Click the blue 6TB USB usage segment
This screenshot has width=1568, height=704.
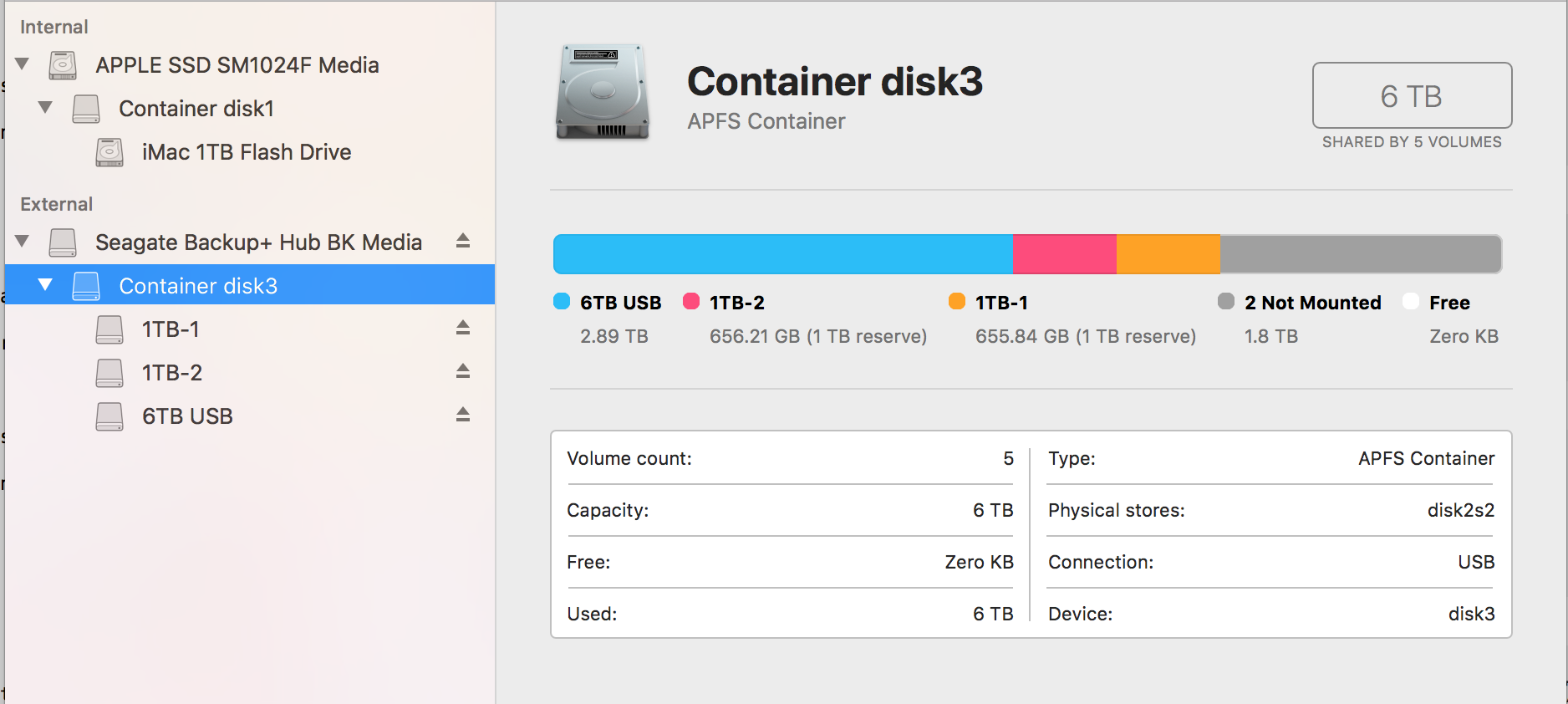click(782, 254)
